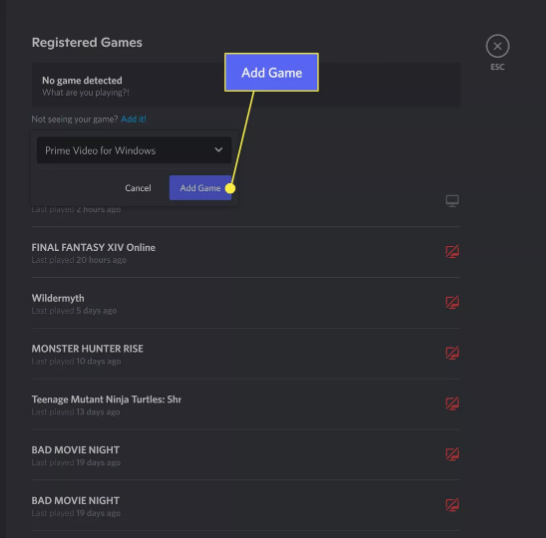Select the Wildermyth game name

point(58,298)
